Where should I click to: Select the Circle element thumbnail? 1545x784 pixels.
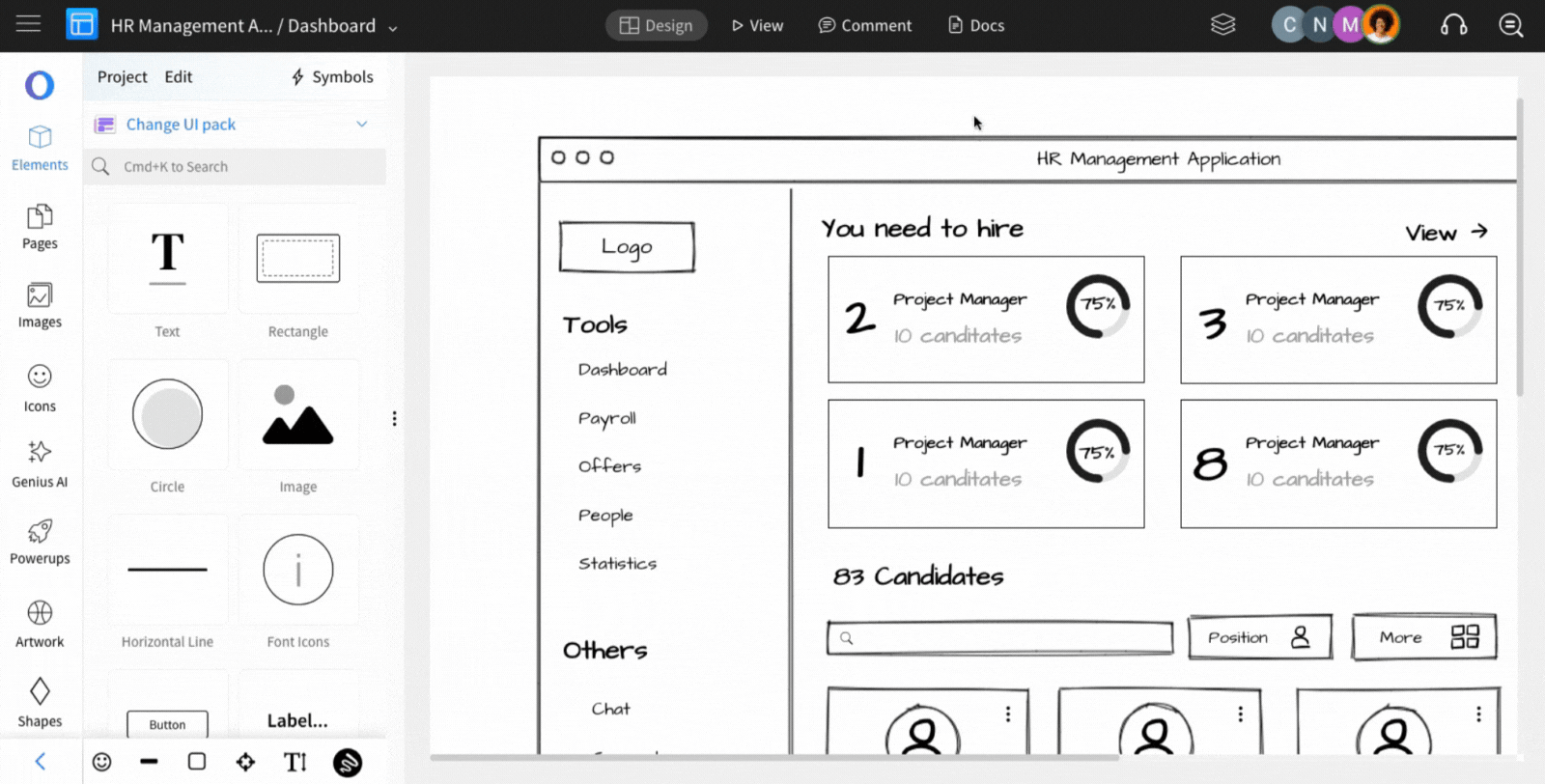167,414
